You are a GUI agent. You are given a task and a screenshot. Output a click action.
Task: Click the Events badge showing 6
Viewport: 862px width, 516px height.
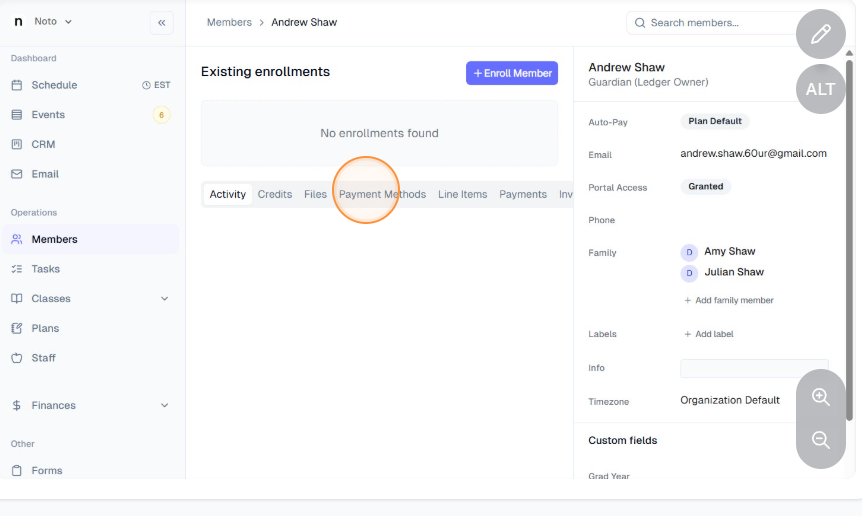pyautogui.click(x=161, y=115)
